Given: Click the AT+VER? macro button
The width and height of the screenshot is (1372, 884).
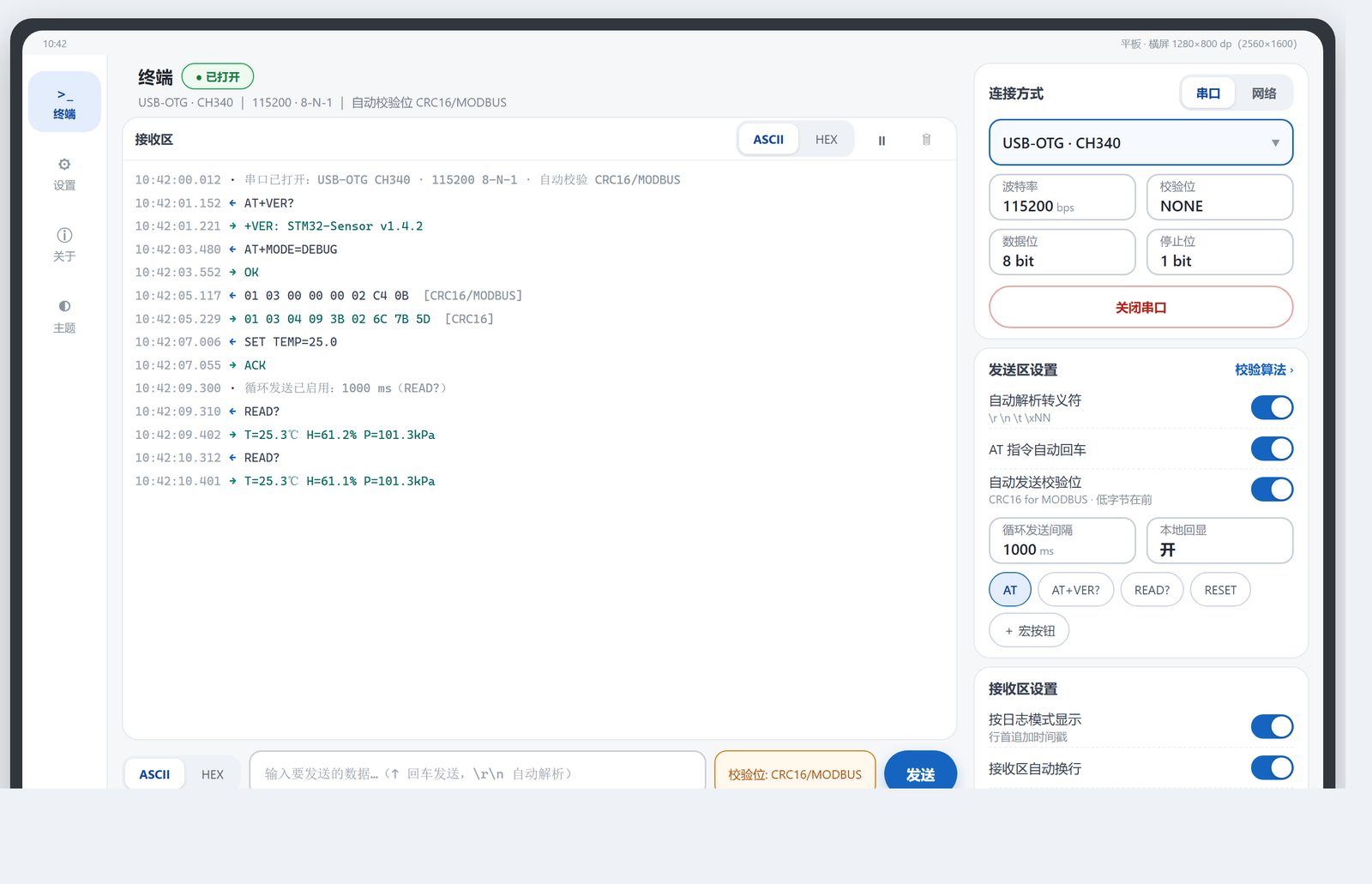Looking at the screenshot, I should tap(1075, 590).
